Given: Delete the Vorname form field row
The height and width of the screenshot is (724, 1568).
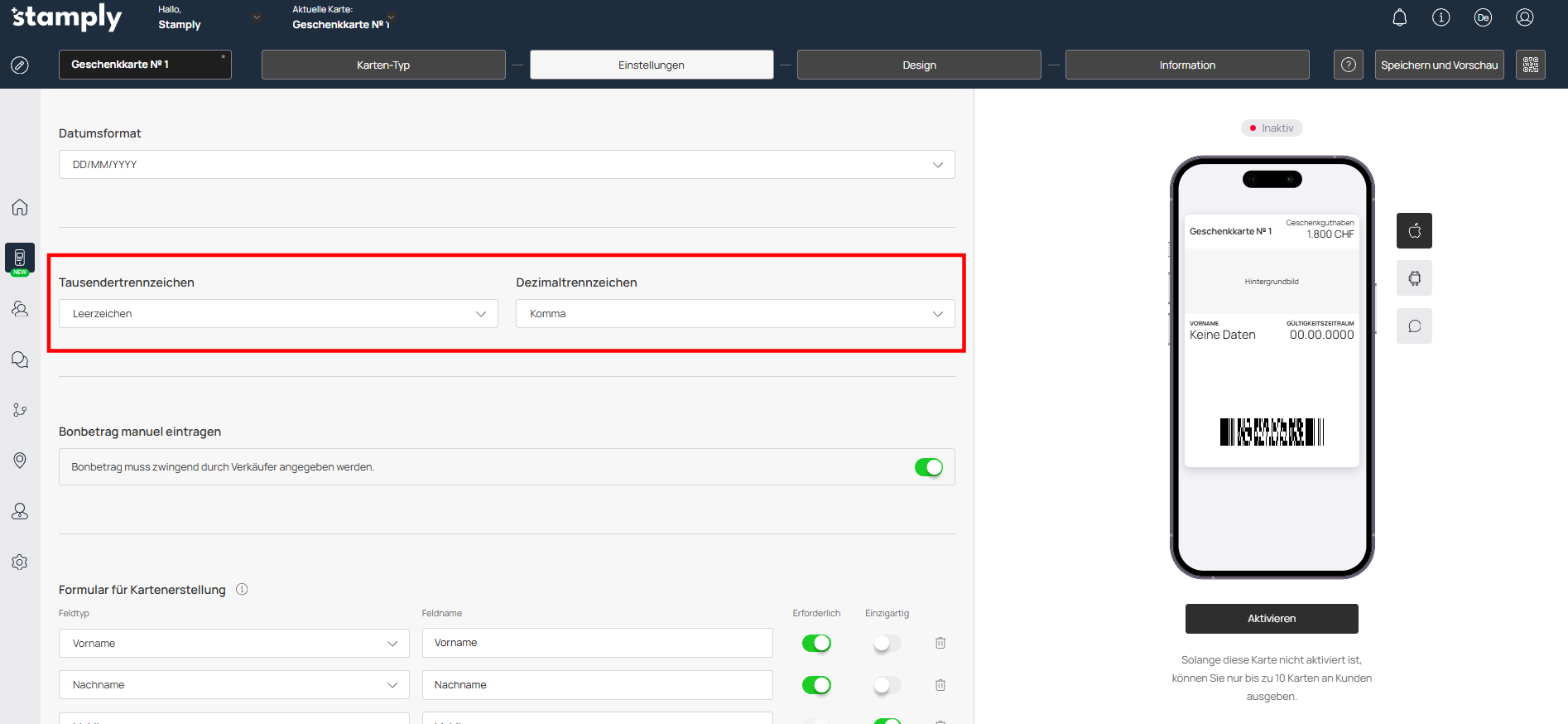Looking at the screenshot, I should 940,643.
